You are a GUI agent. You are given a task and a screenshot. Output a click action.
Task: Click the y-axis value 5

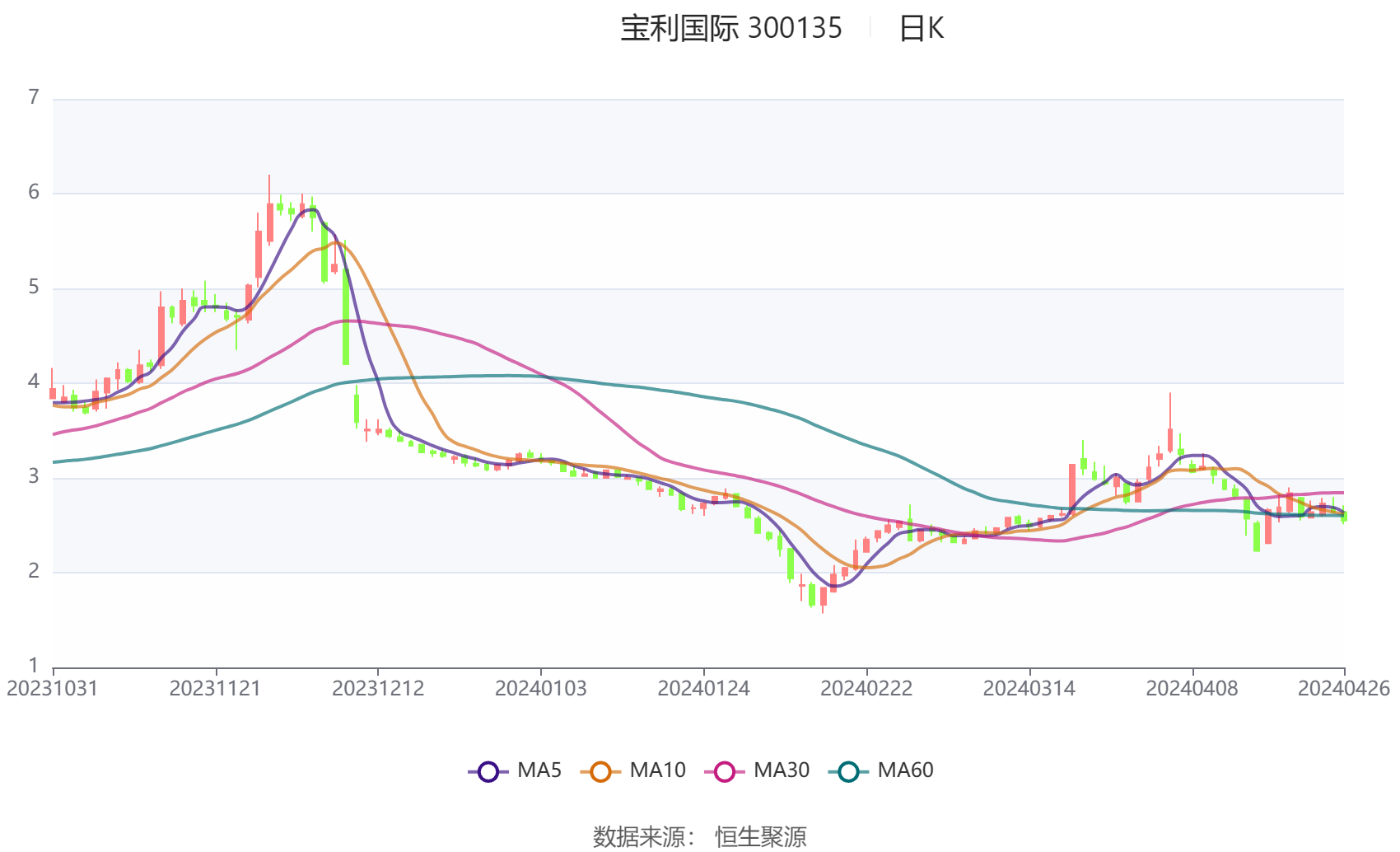[x=34, y=288]
